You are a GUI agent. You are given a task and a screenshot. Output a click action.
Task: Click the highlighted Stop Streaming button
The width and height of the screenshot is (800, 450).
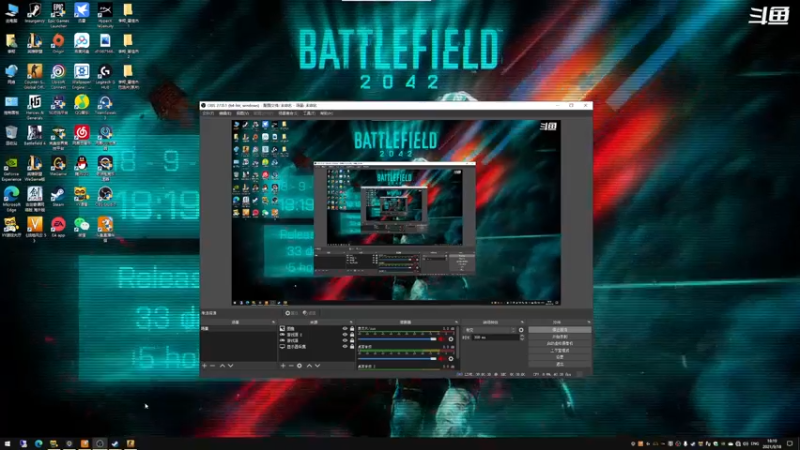point(560,330)
